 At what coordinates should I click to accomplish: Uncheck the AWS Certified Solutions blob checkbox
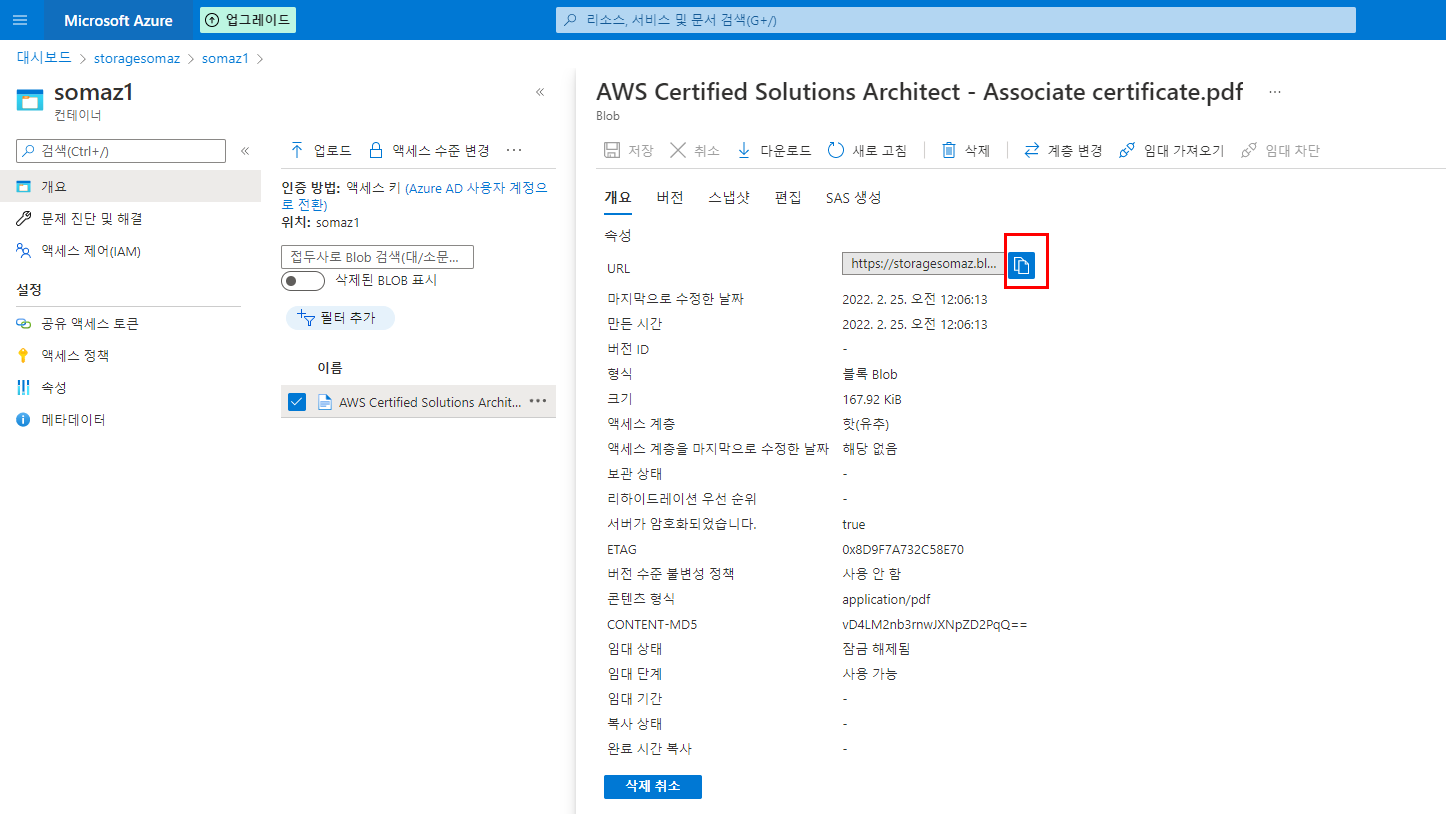[296, 402]
